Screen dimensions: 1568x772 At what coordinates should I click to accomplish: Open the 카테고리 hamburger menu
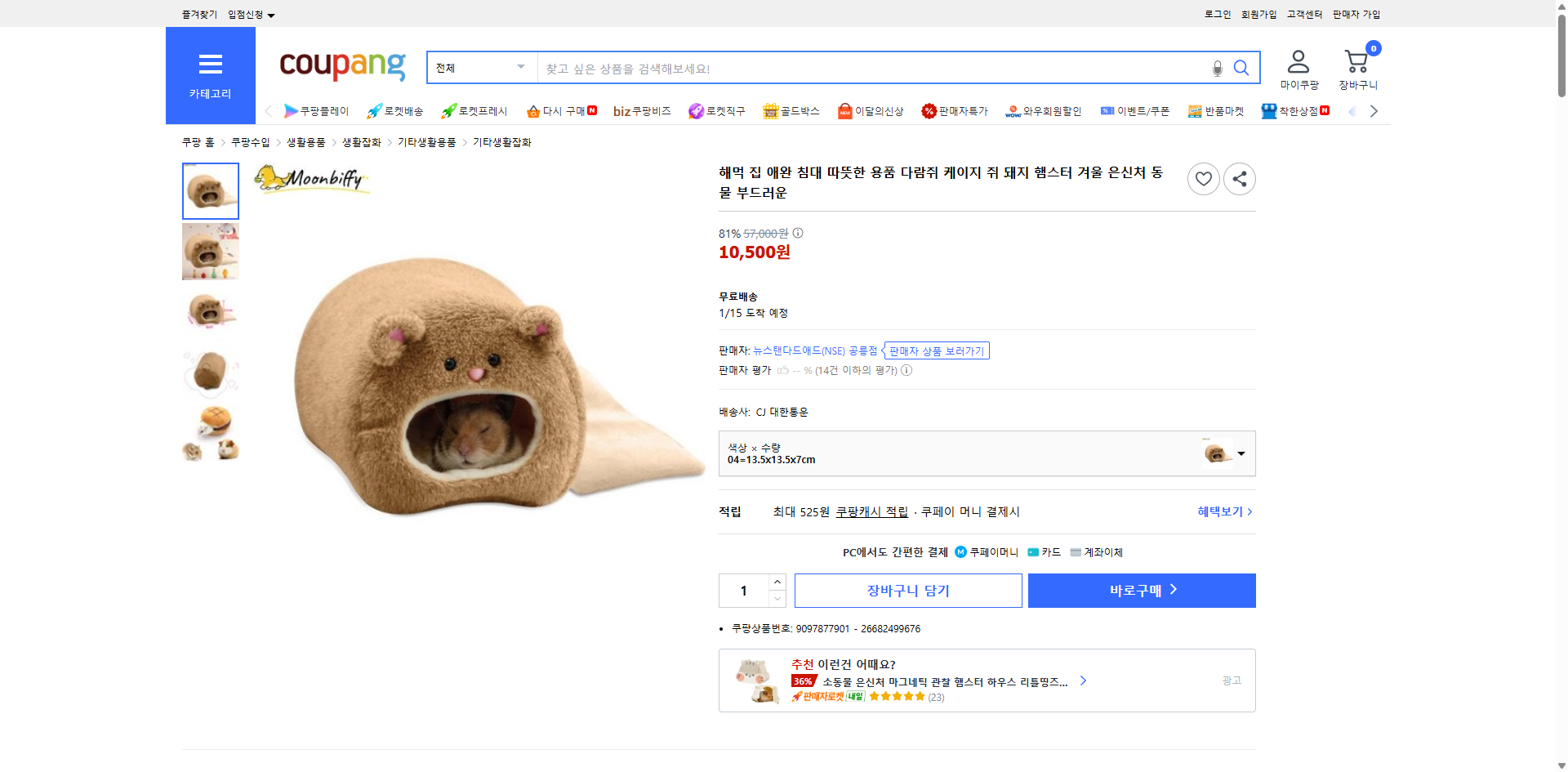tap(210, 65)
